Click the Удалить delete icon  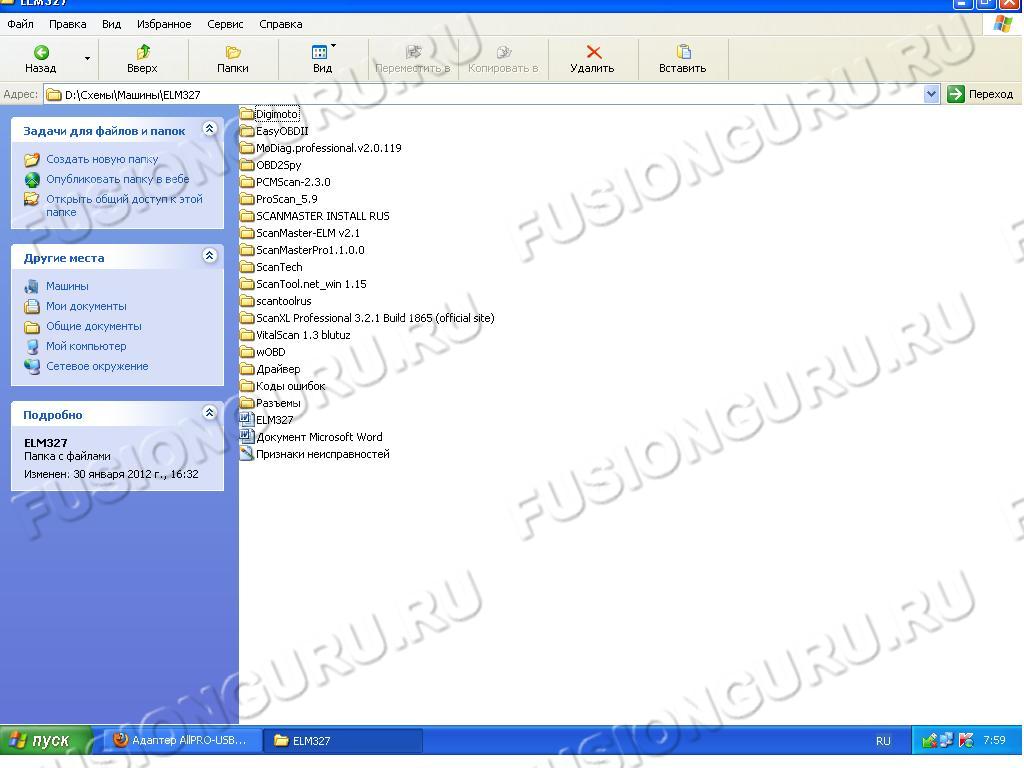coord(593,52)
